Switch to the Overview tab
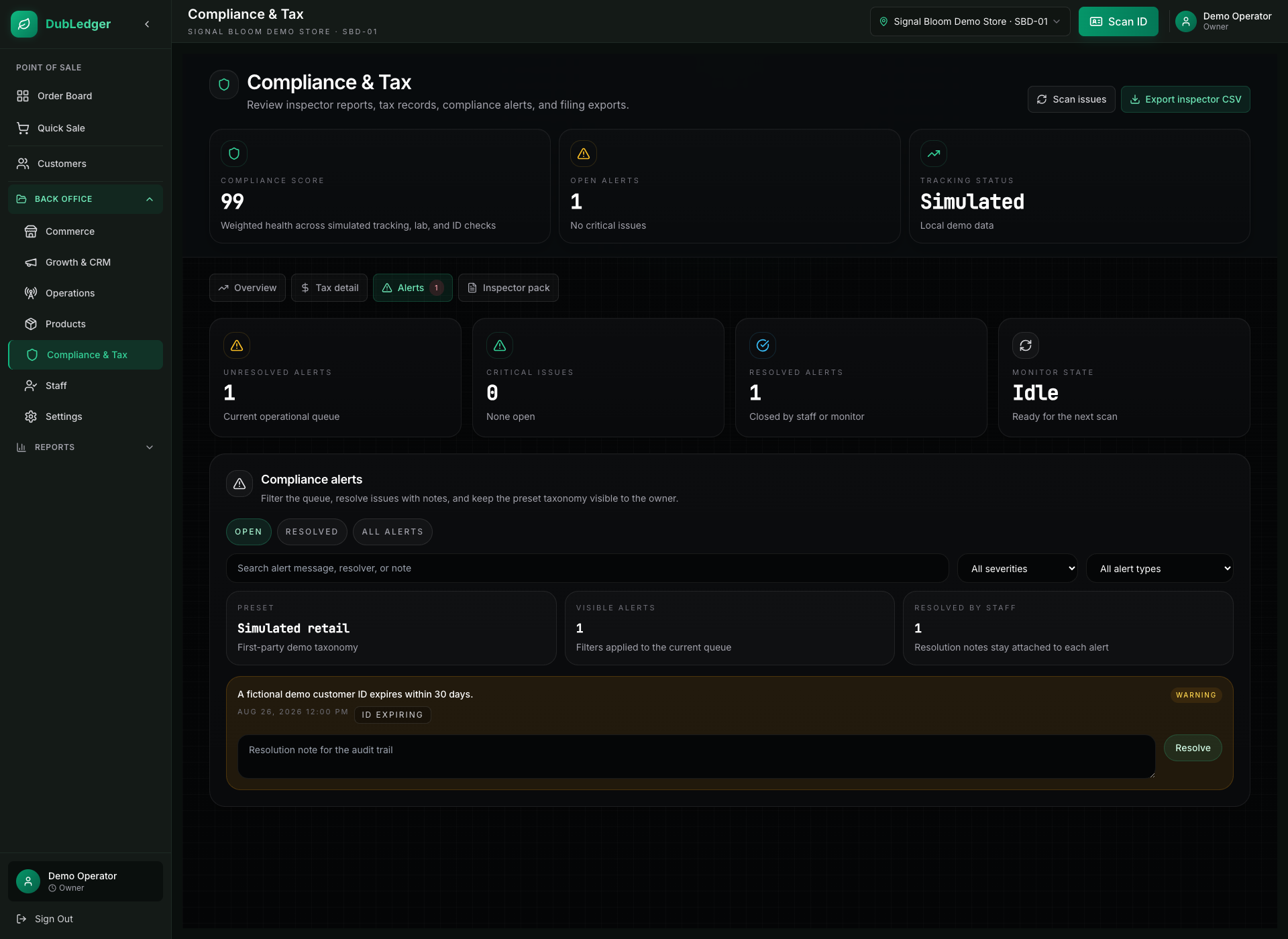The image size is (1288, 939). [x=248, y=288]
